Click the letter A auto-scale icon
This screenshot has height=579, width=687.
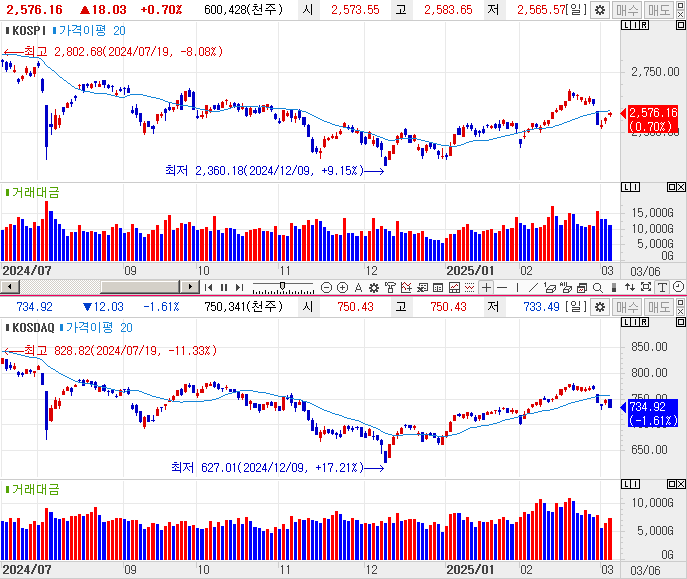point(358,287)
